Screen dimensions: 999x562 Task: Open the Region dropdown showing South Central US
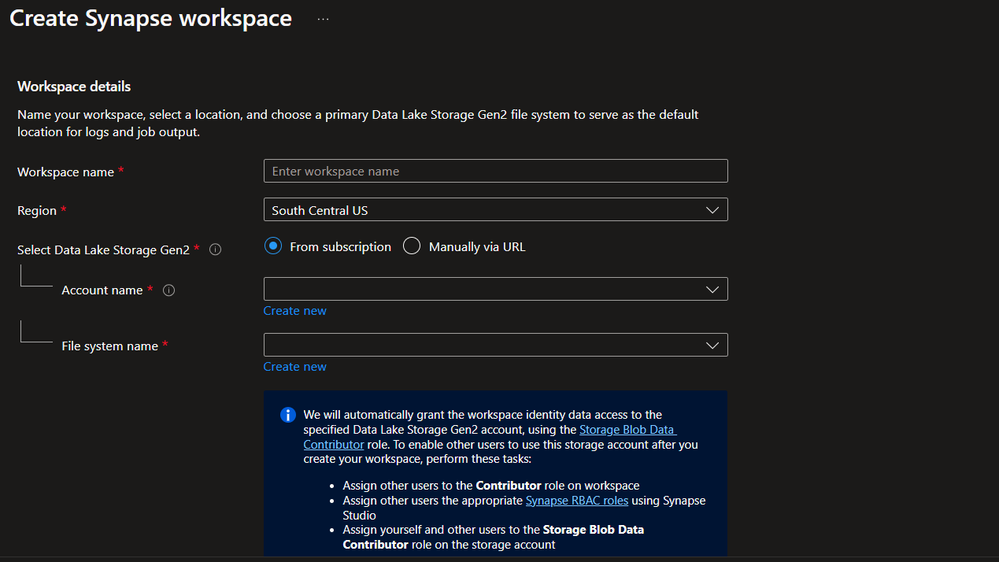tap(496, 210)
